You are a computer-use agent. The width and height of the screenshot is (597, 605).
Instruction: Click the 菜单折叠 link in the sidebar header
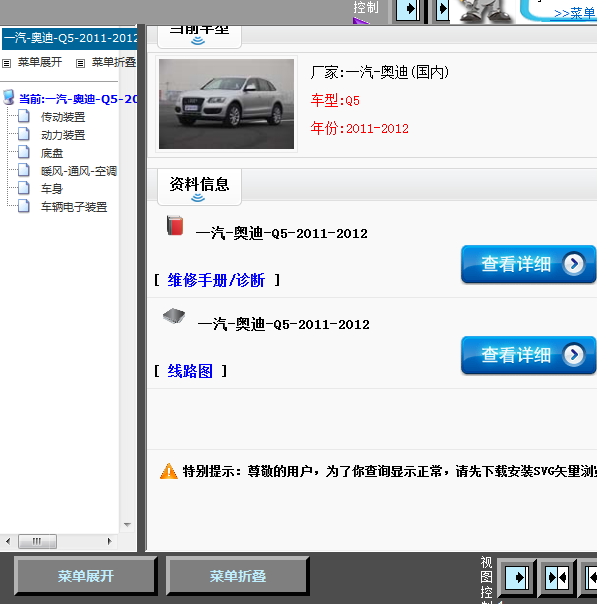(x=114, y=62)
